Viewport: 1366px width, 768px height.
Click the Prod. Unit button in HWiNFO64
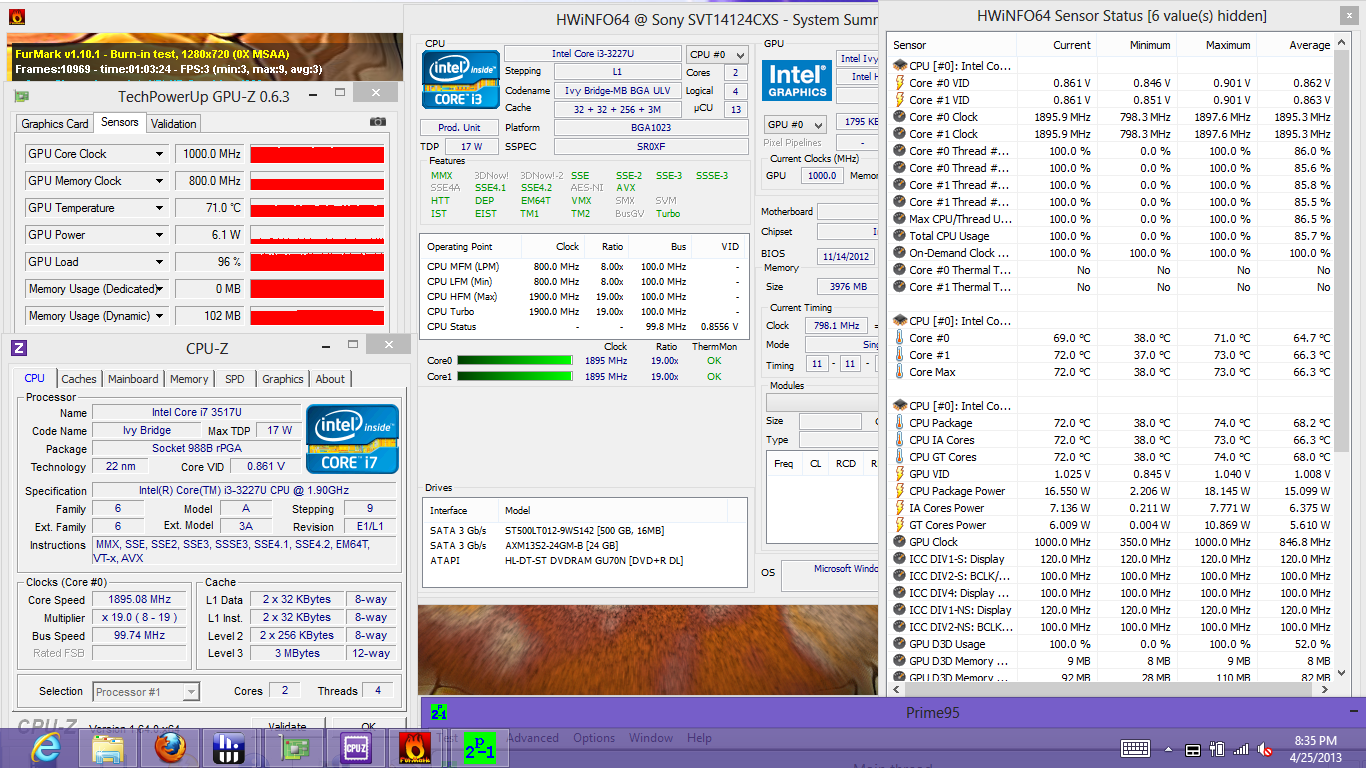point(459,128)
